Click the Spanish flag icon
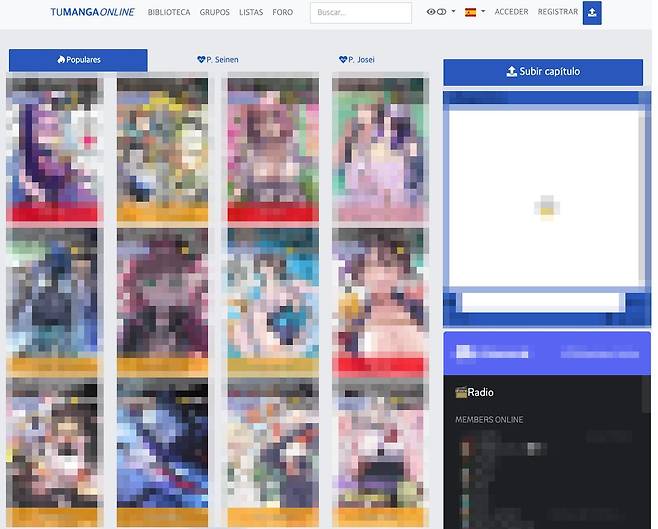 point(470,12)
